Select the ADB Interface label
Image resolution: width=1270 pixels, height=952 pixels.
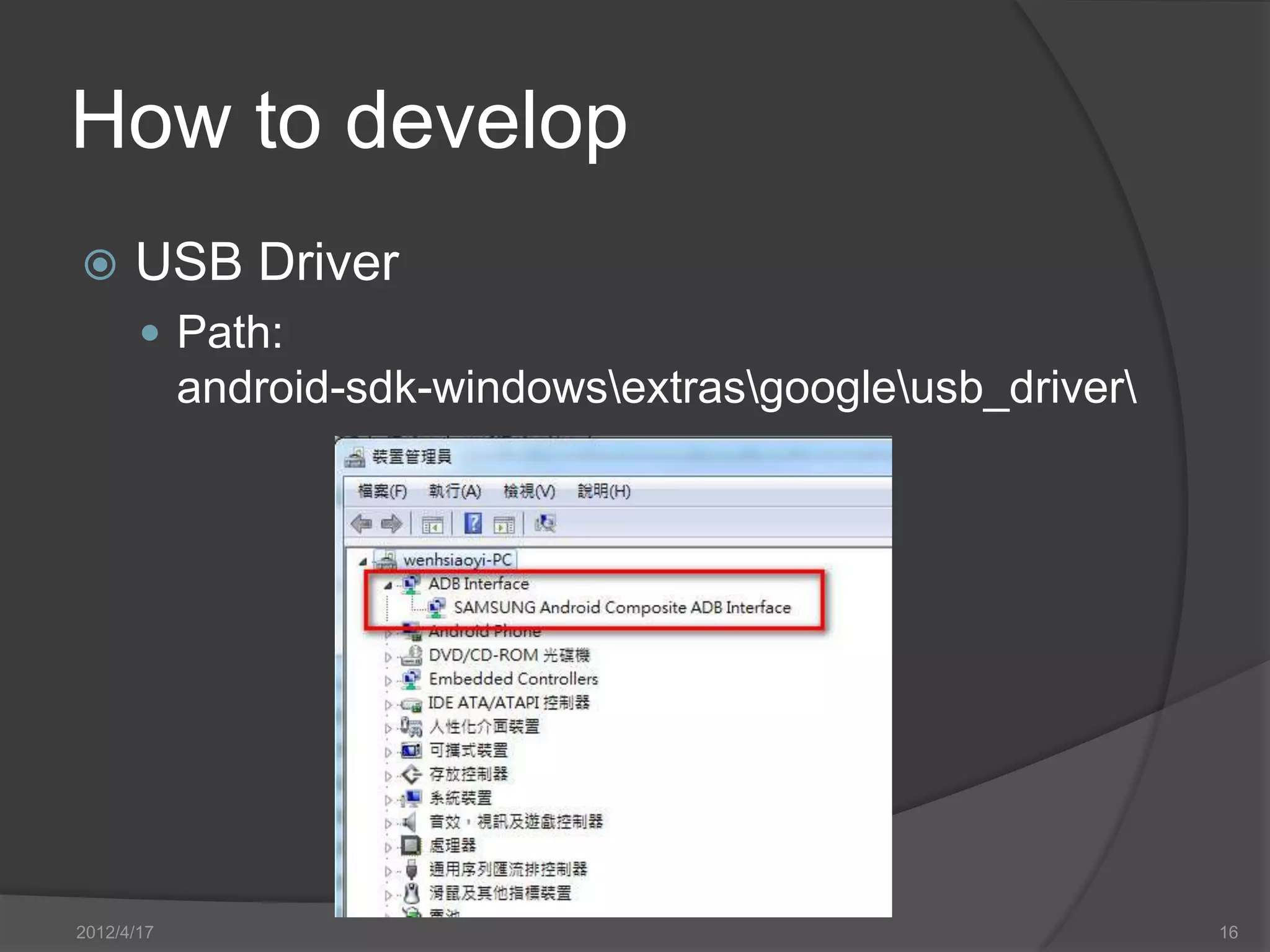[x=479, y=584]
